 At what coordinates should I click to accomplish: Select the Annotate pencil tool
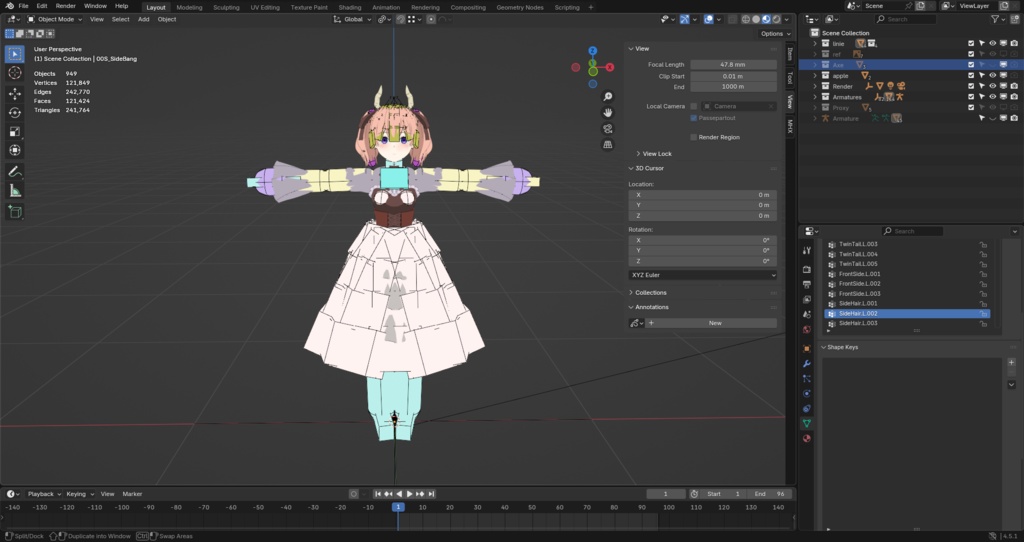point(14,172)
